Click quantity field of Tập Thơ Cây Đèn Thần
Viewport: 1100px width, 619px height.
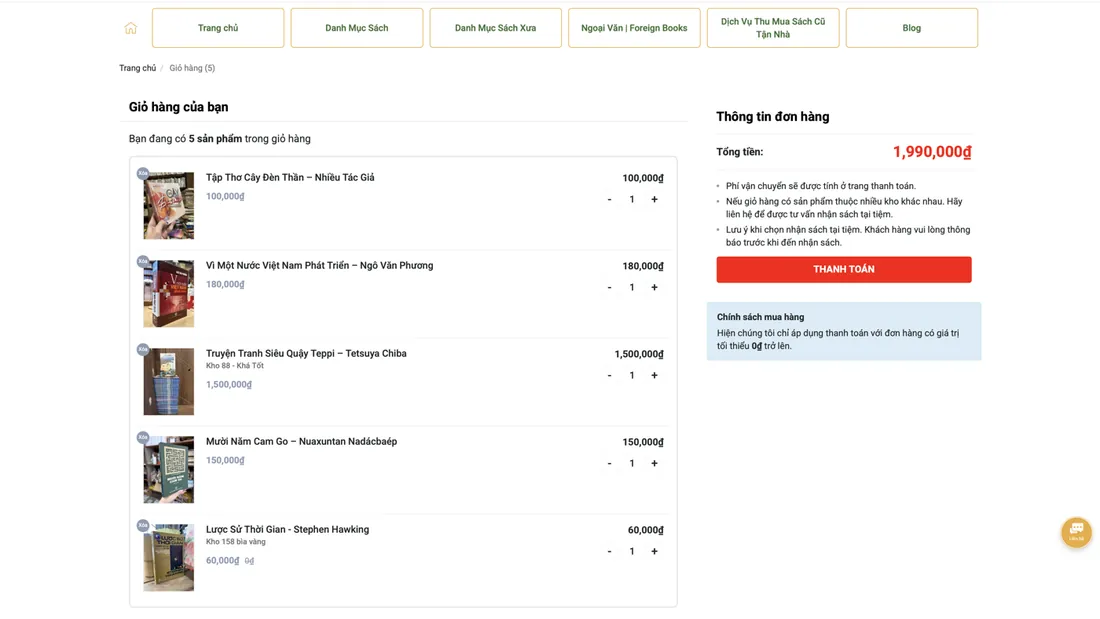click(x=631, y=199)
